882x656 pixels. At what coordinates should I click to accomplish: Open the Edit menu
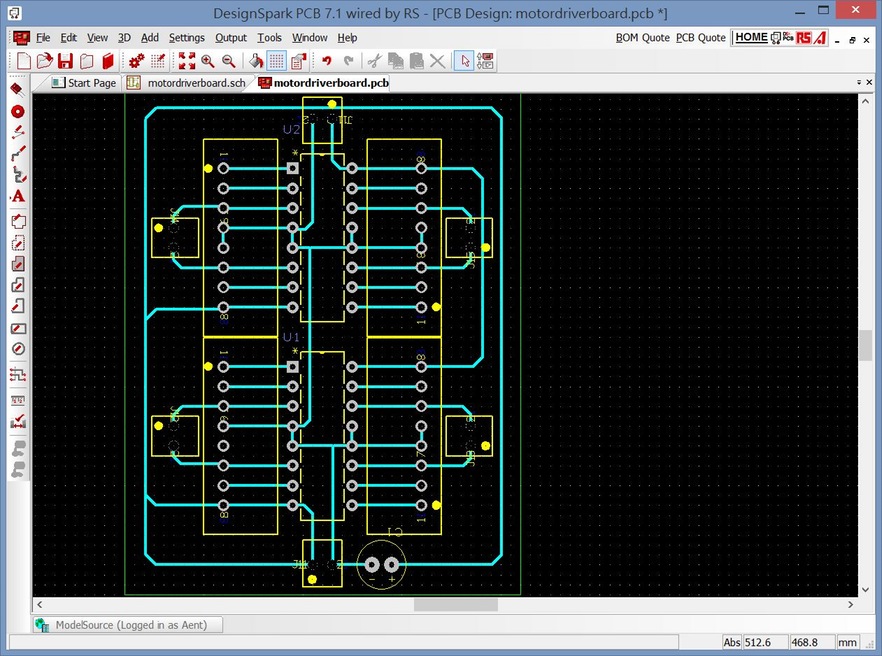point(69,38)
